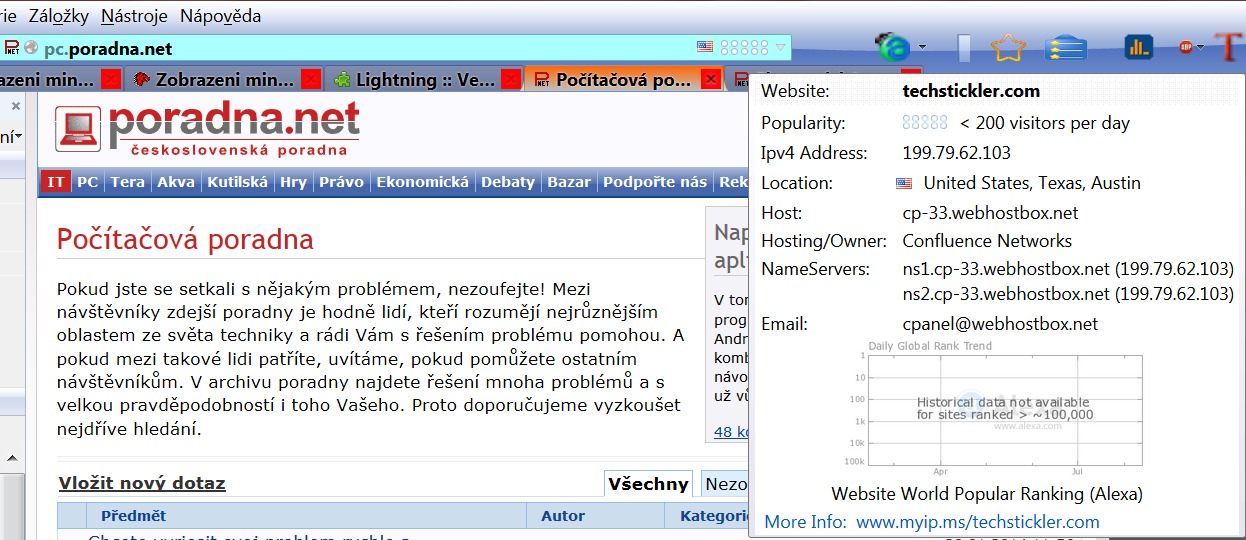
Task: Open the Hry section in nav bar
Action: point(294,182)
